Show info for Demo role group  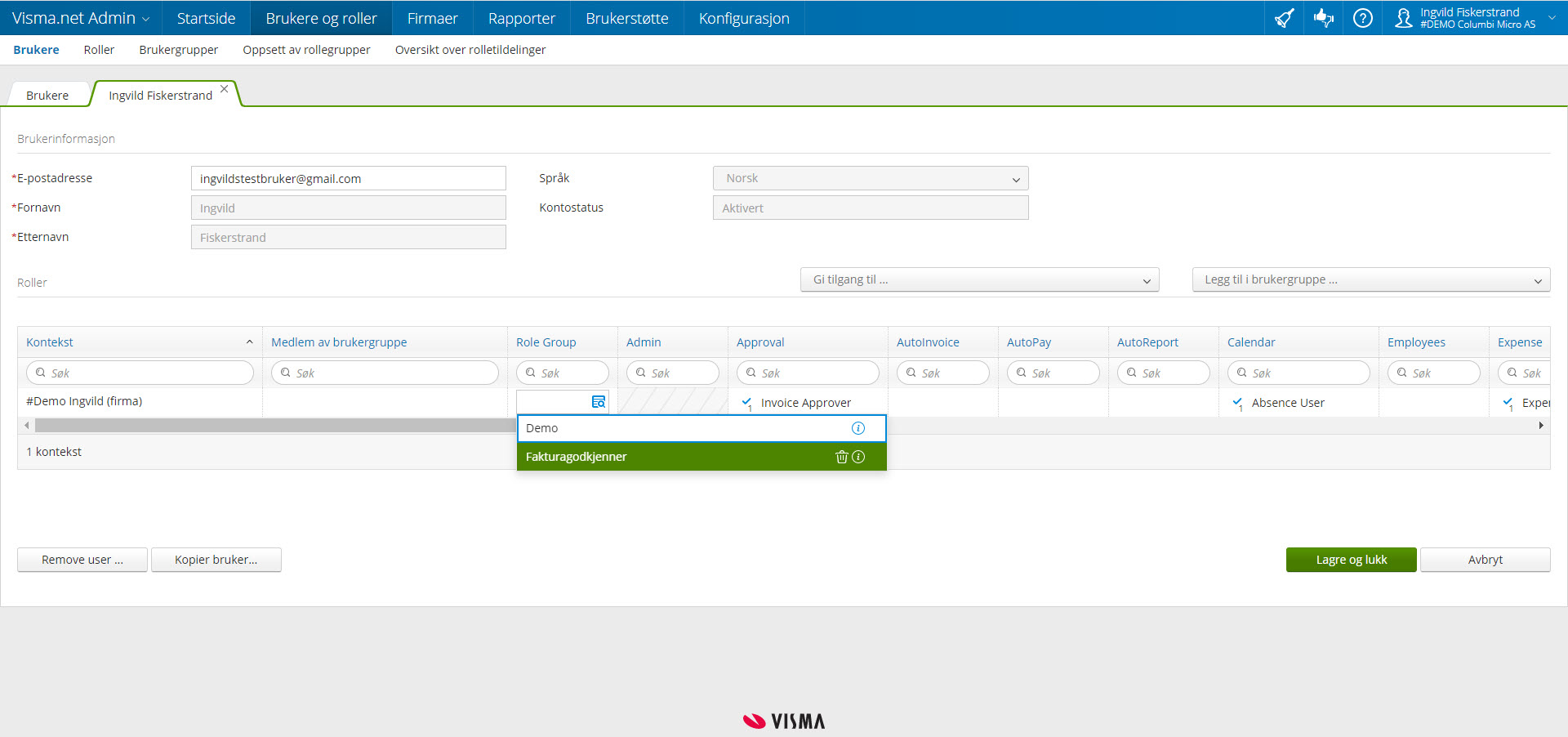[857, 428]
